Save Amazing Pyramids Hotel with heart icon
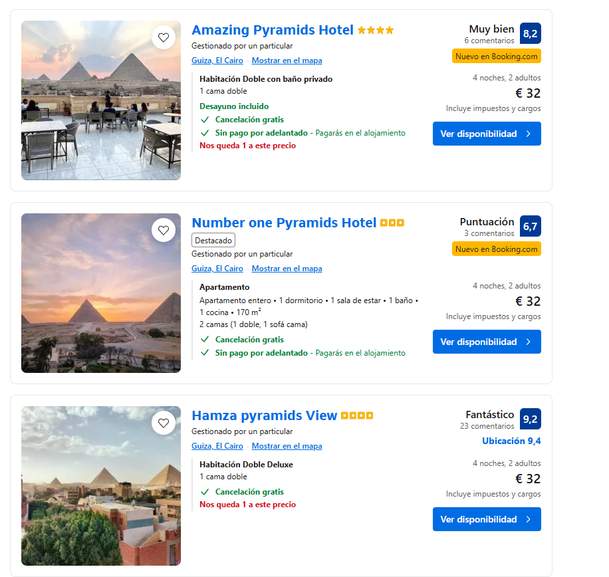The image size is (609, 577). click(x=163, y=38)
